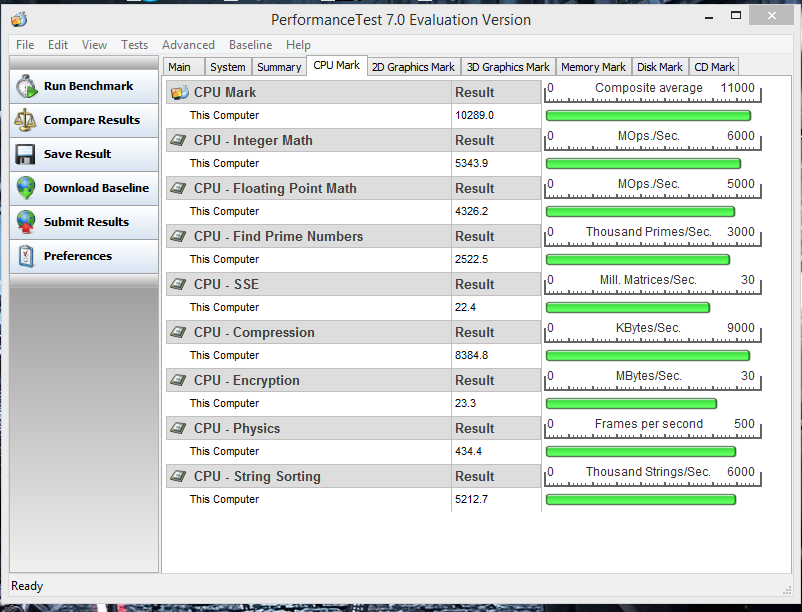Image resolution: width=802 pixels, height=612 pixels.
Task: Click the Compression green result bar
Action: pos(648,355)
